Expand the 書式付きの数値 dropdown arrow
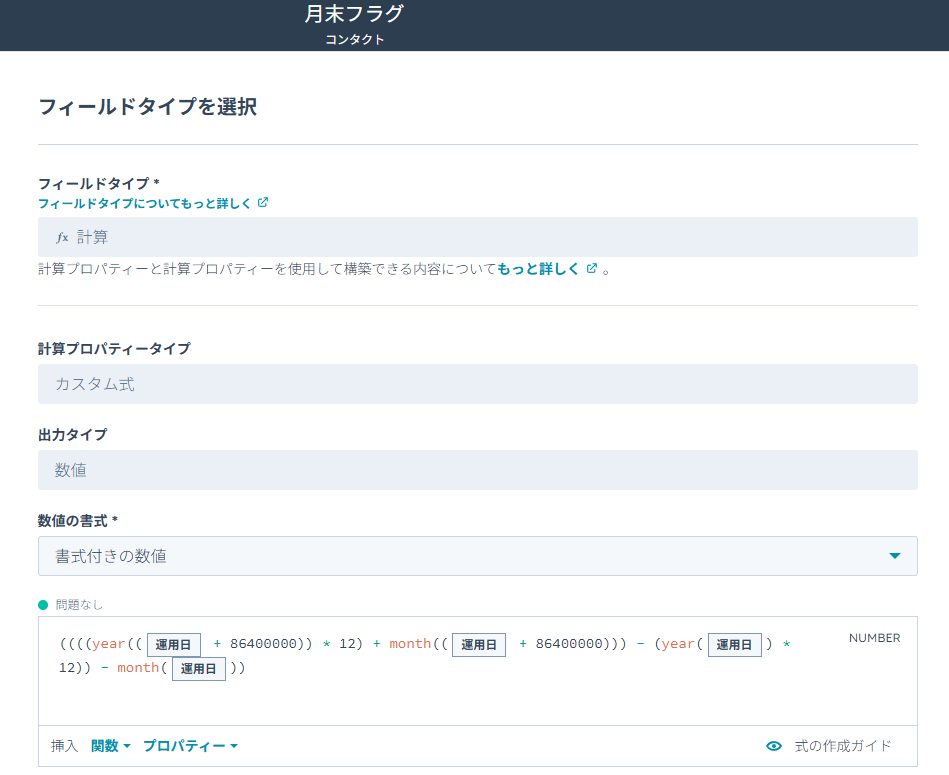Screen dimensions: 949x775 (x=894, y=556)
